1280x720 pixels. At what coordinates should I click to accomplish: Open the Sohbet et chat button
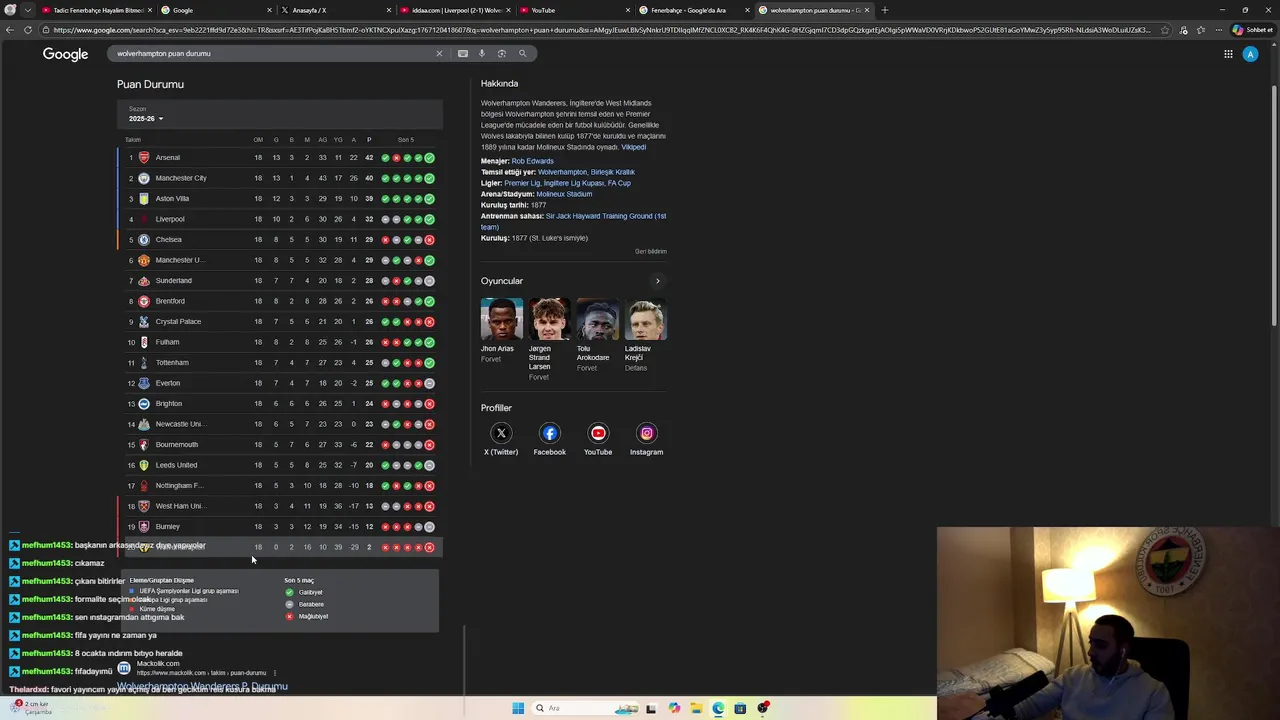[1253, 30]
